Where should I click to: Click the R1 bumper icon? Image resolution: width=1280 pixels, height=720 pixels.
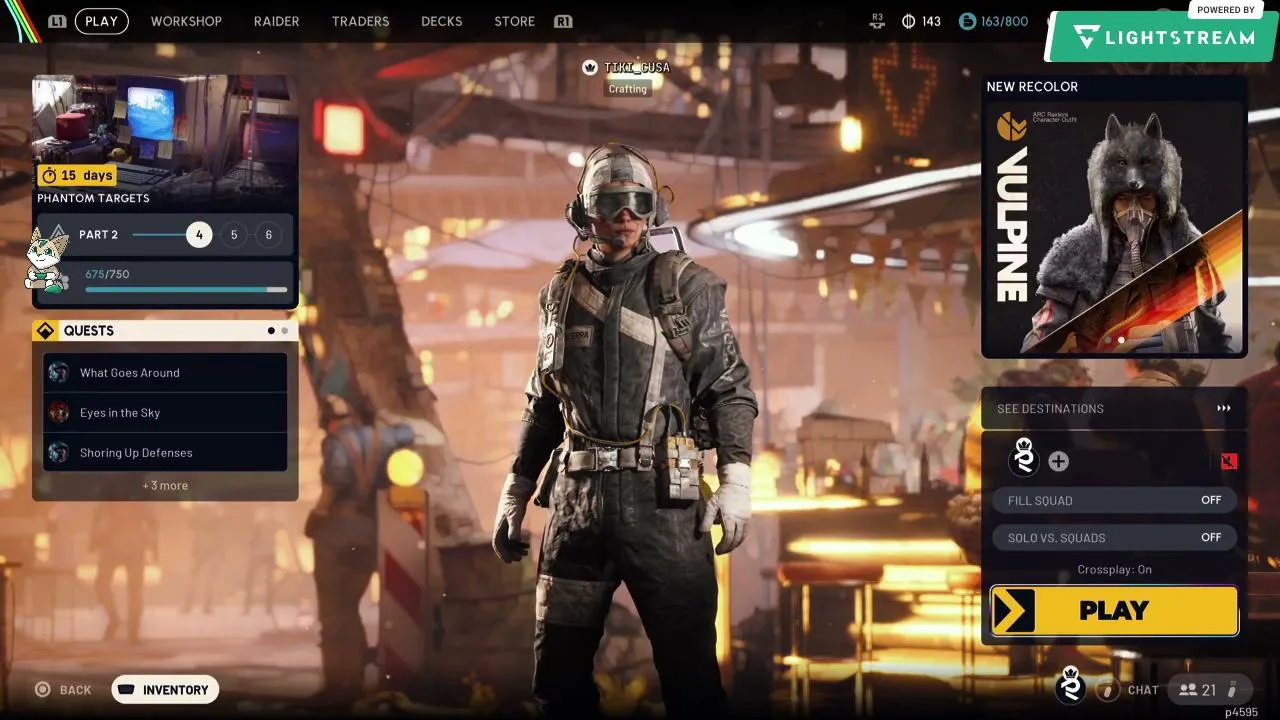pyautogui.click(x=563, y=21)
